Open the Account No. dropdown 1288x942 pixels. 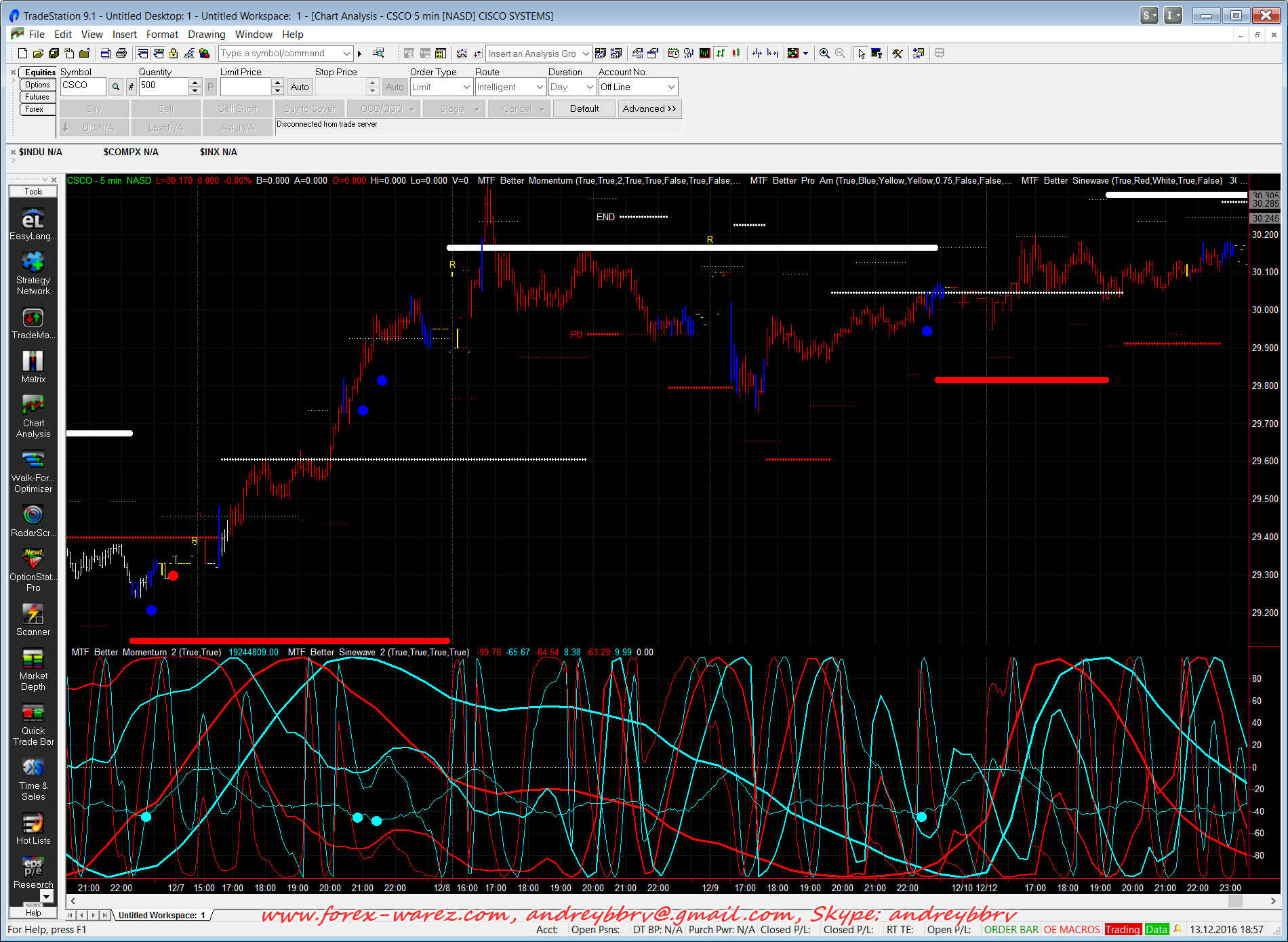pos(671,87)
